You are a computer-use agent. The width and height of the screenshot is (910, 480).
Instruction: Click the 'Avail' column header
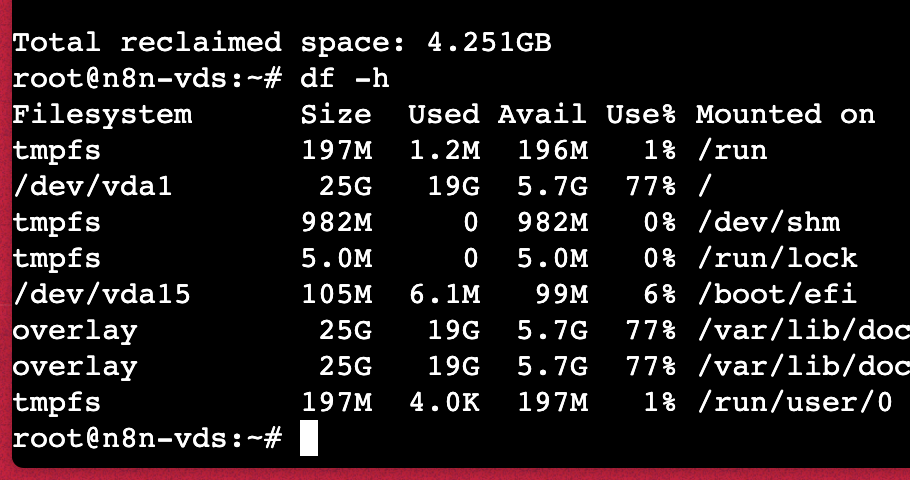point(543,114)
